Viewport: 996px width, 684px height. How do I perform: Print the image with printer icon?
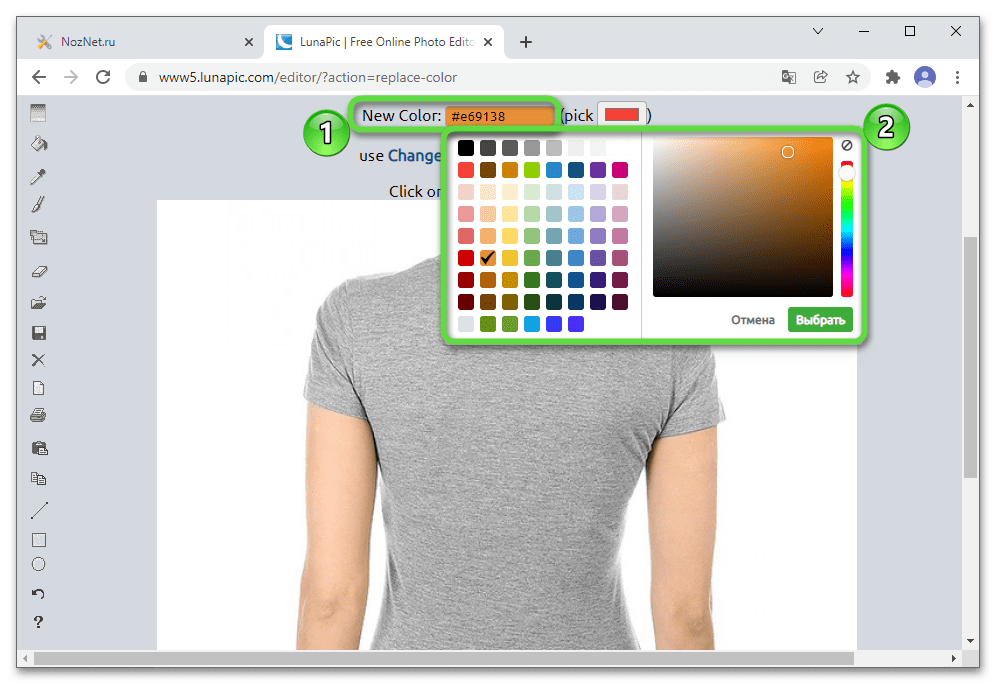pyautogui.click(x=38, y=415)
